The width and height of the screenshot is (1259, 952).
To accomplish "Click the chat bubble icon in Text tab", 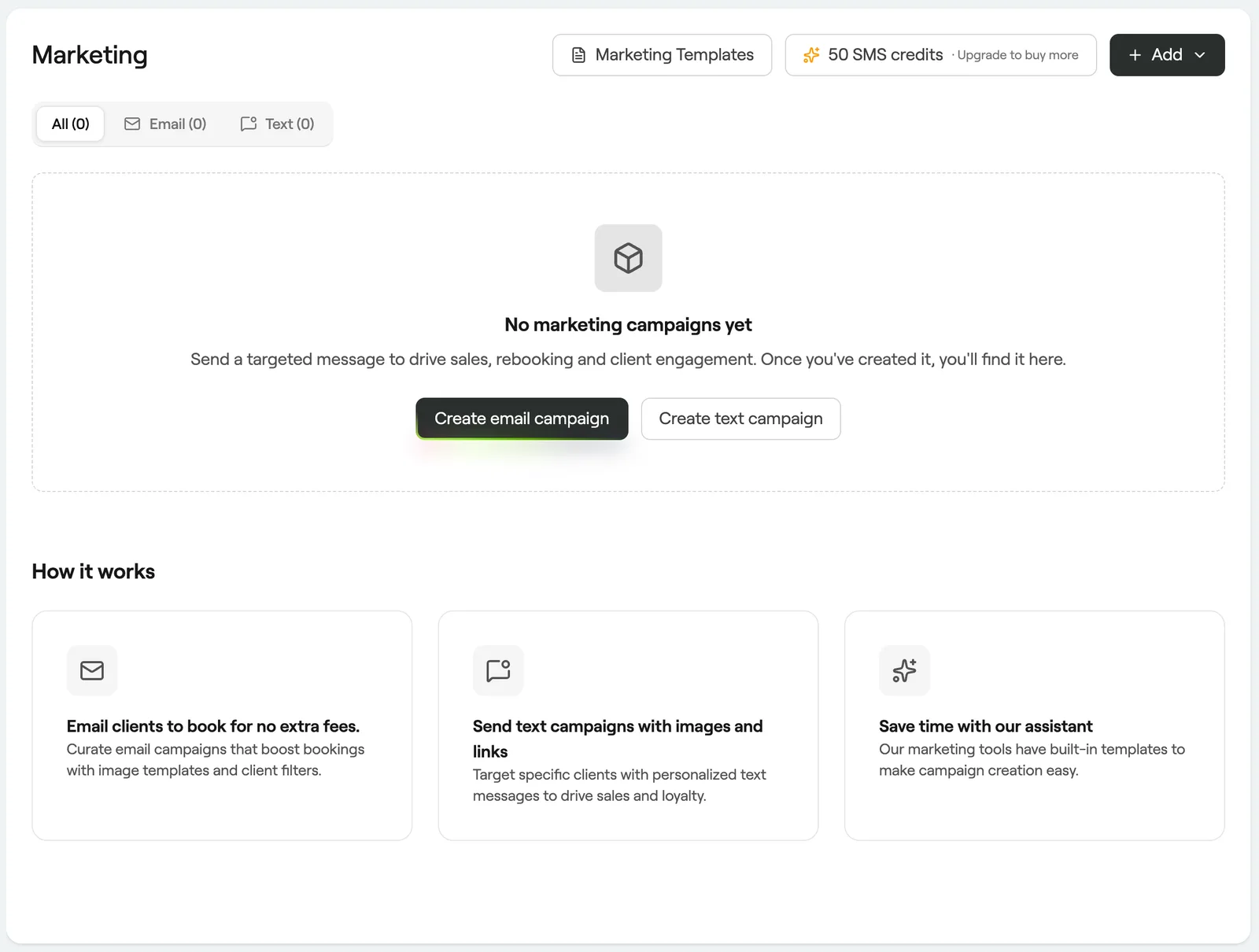I will point(249,124).
